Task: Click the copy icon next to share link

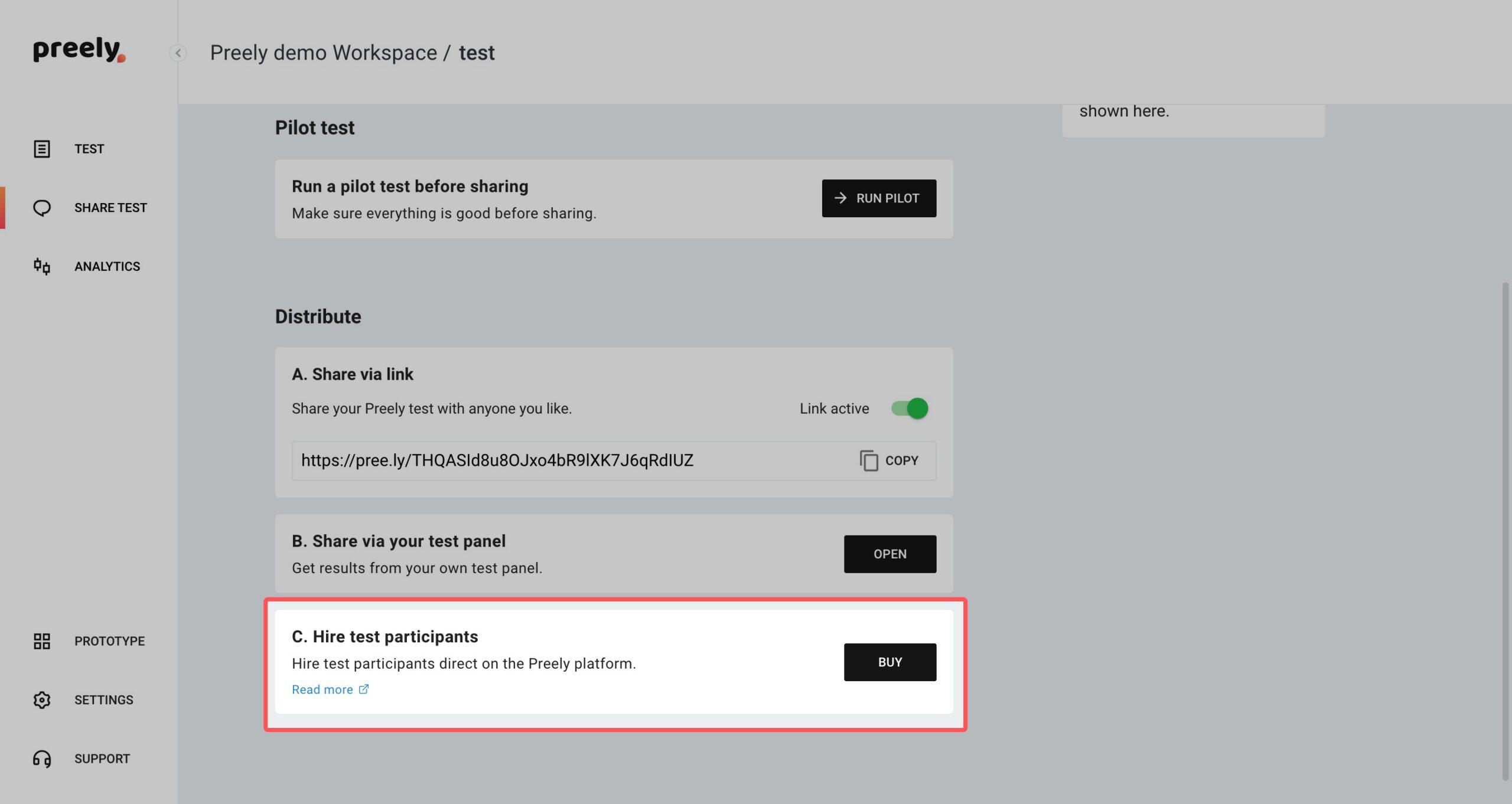Action: (869, 460)
